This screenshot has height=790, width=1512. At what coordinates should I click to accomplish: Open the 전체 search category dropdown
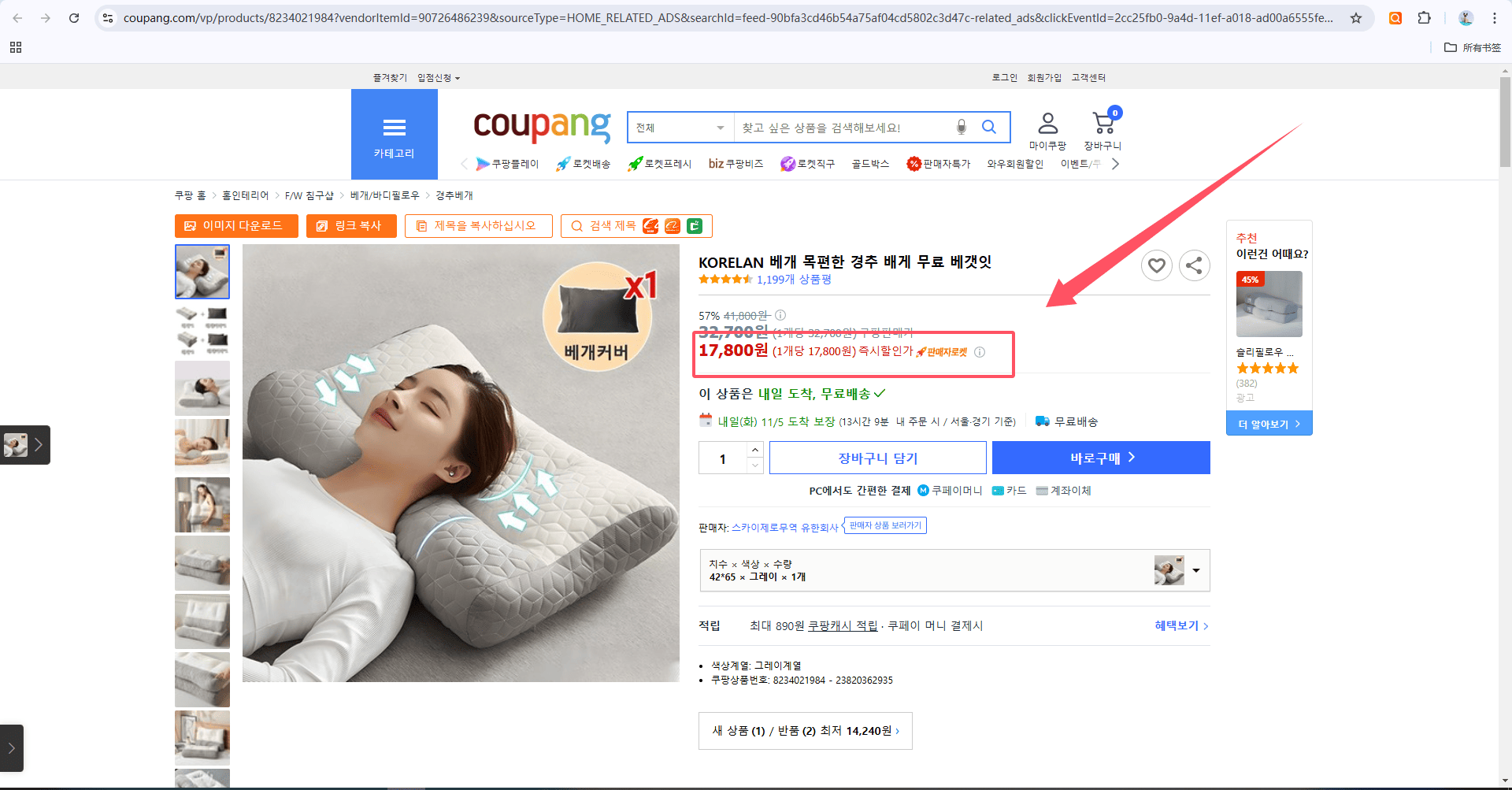680,128
